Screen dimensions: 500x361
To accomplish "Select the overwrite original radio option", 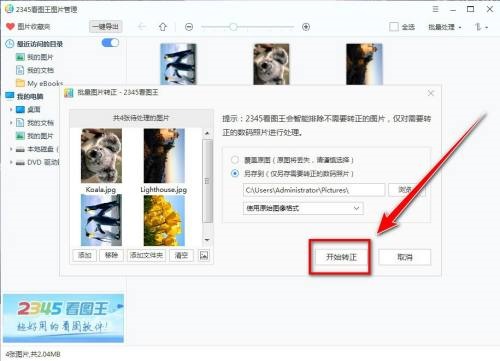I will [235, 160].
